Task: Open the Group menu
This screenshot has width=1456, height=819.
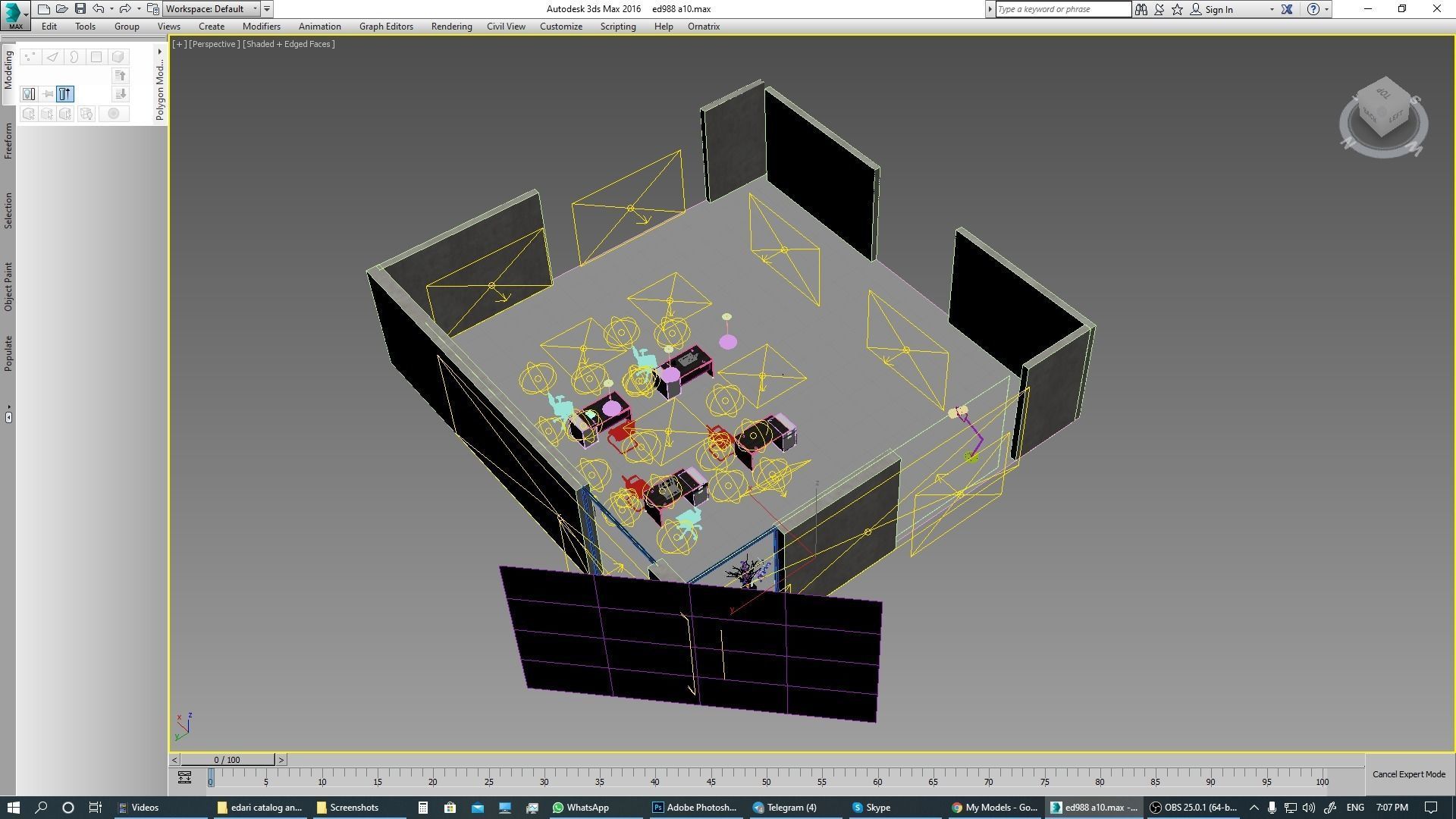Action: (x=127, y=27)
